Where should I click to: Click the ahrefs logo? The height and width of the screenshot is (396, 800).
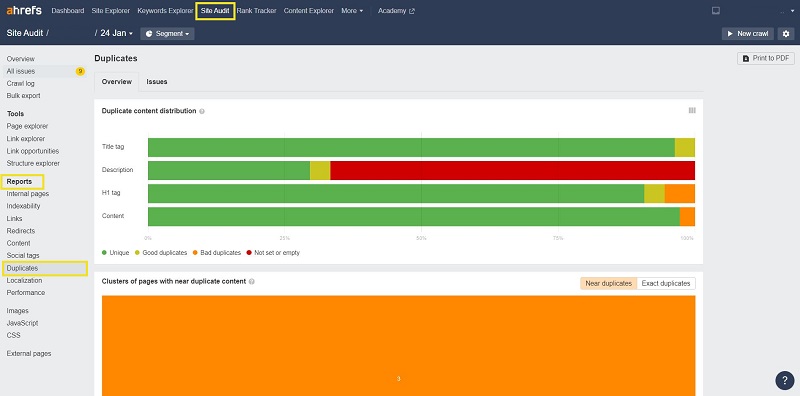click(x=24, y=10)
